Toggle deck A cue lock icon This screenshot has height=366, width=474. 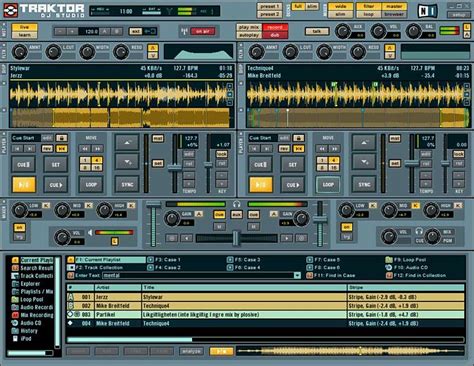pos(62,138)
